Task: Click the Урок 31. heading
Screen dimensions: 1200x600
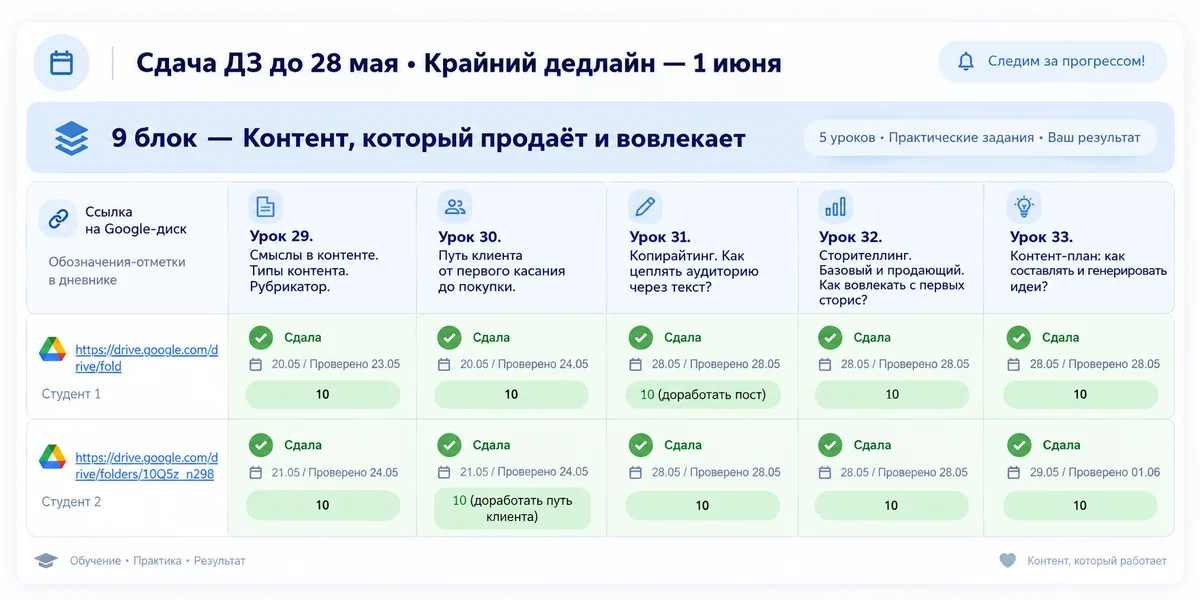Action: 660,237
